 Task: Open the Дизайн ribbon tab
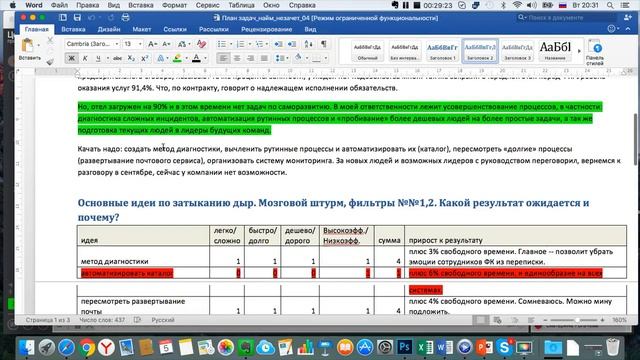109,29
